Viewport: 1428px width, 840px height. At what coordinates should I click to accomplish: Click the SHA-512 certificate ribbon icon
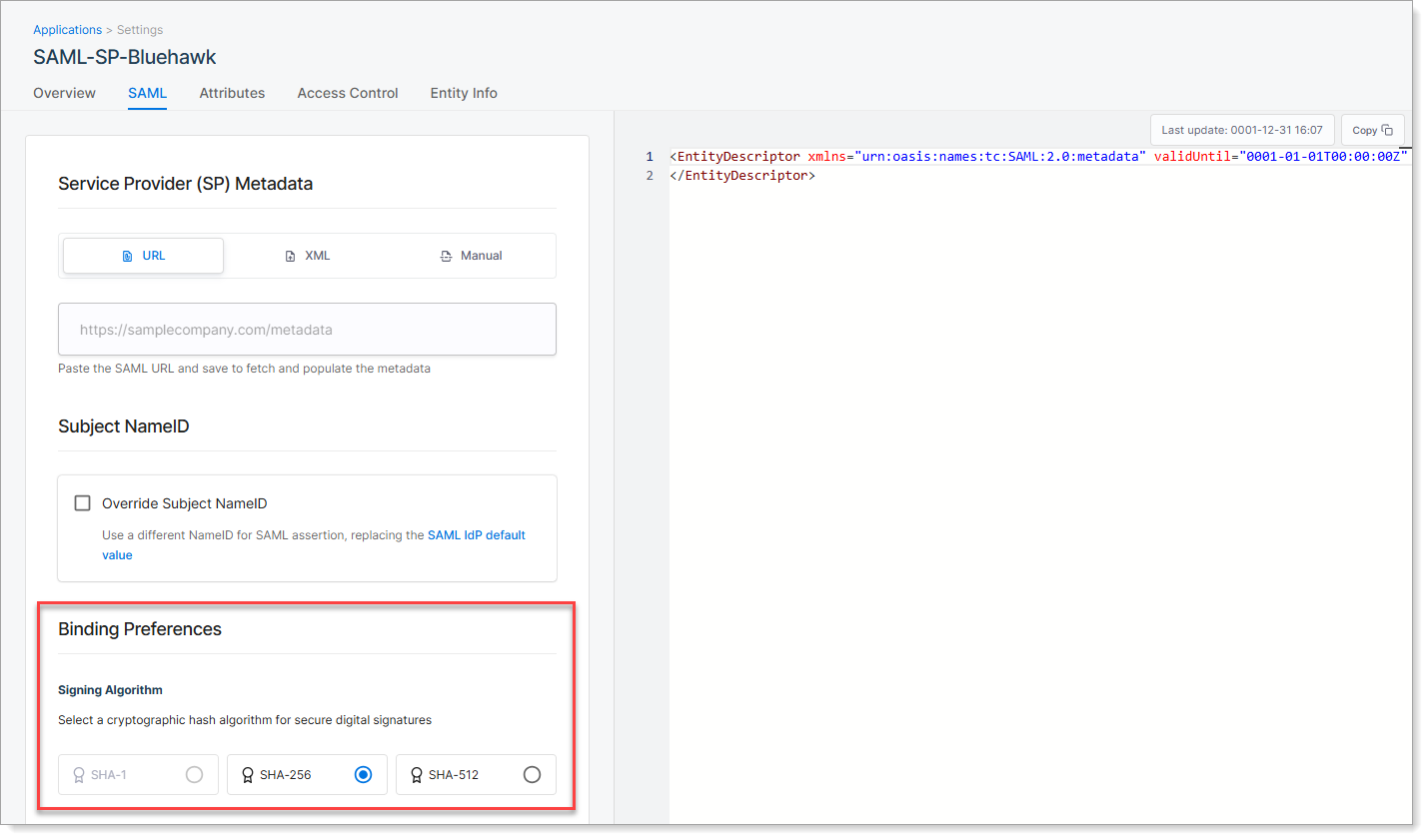[417, 775]
